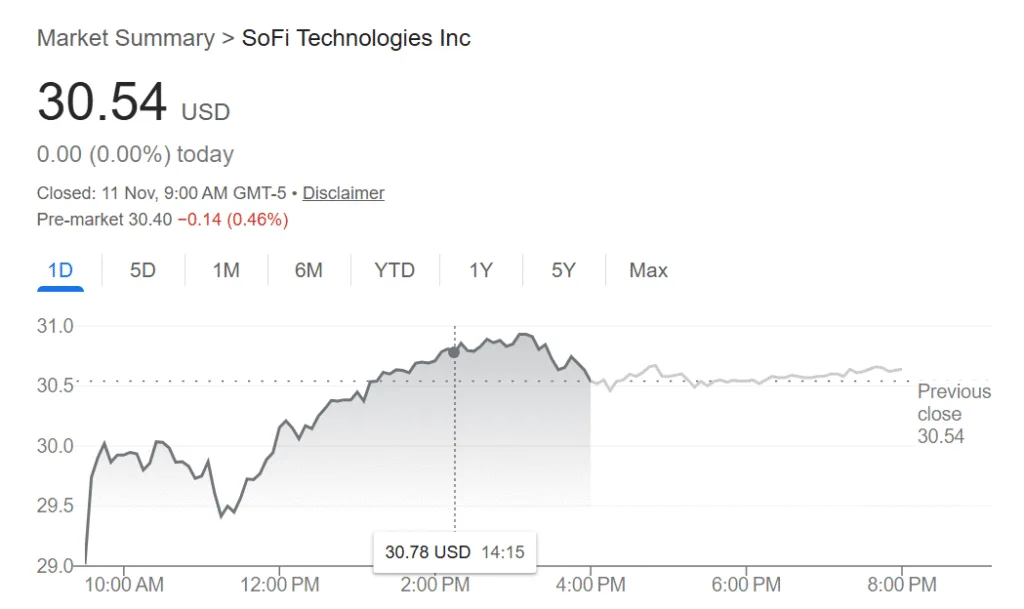Open the 5Y historical view

(x=561, y=270)
